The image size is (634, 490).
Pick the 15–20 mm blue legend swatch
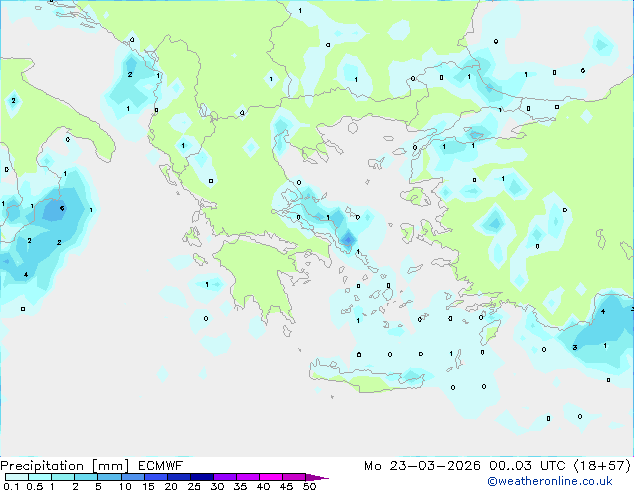pos(156,477)
